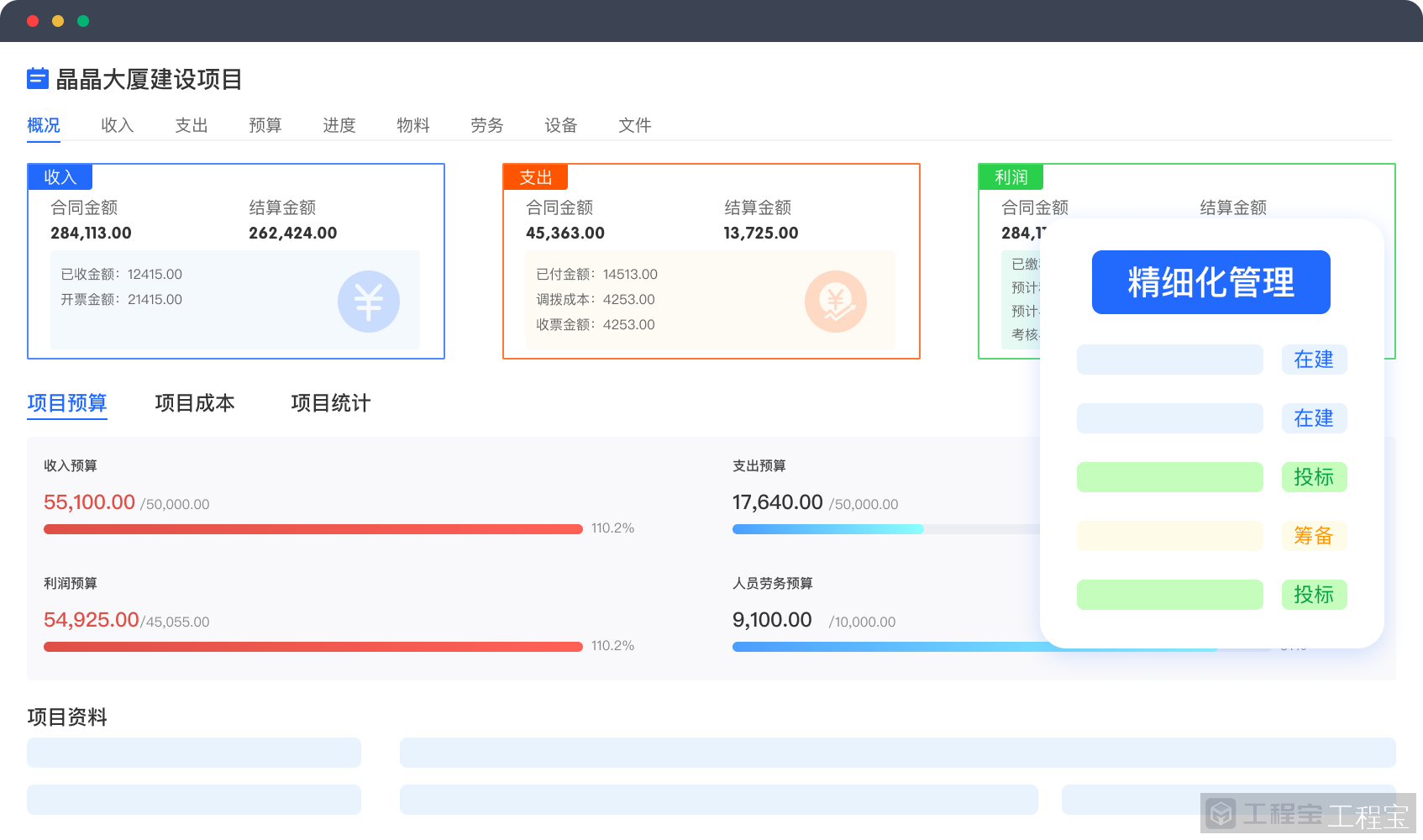Switch to the 设备 tab
Viewport: 1423px width, 840px height.
561,125
